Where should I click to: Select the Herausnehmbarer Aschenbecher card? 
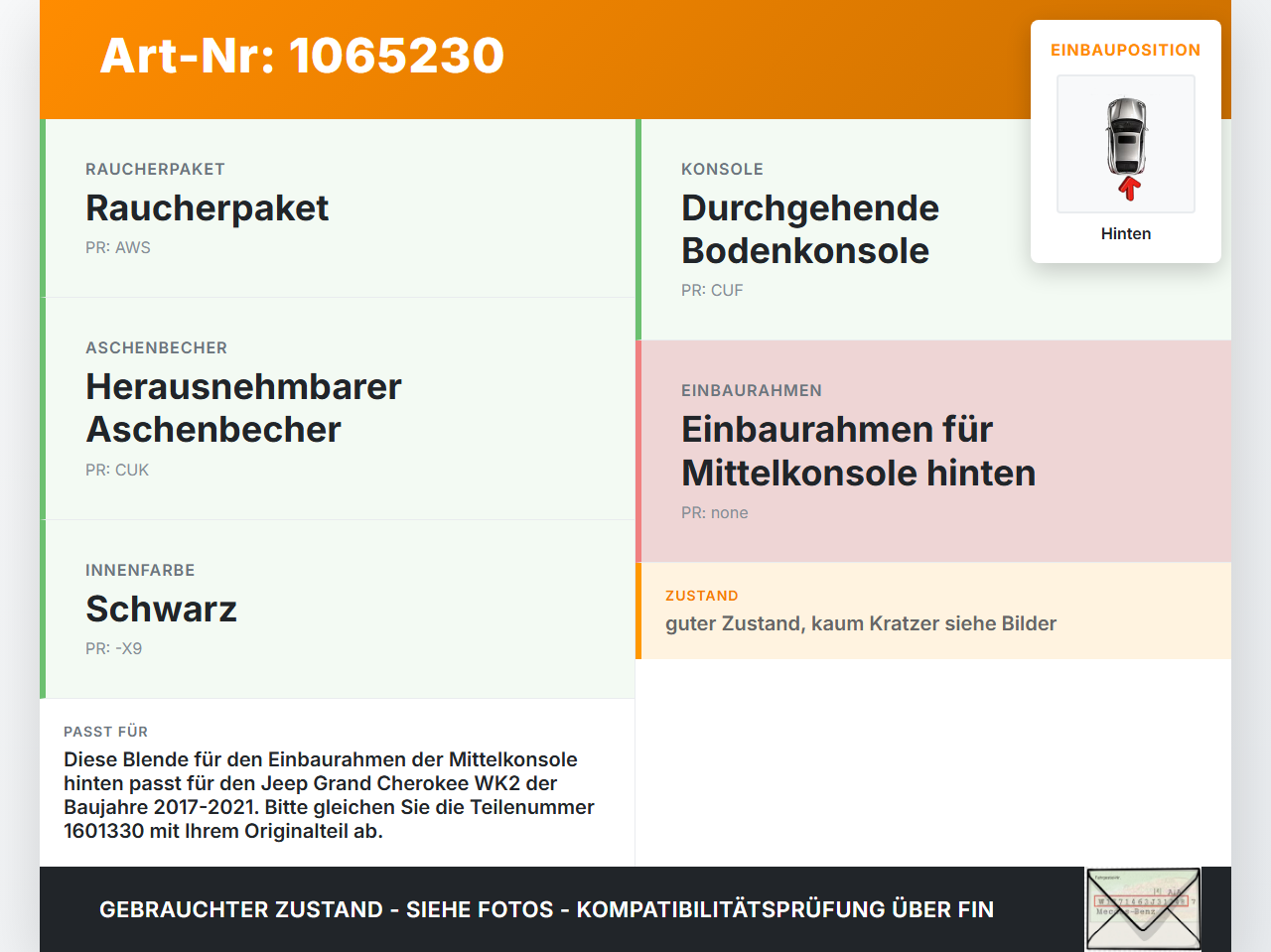(338, 409)
